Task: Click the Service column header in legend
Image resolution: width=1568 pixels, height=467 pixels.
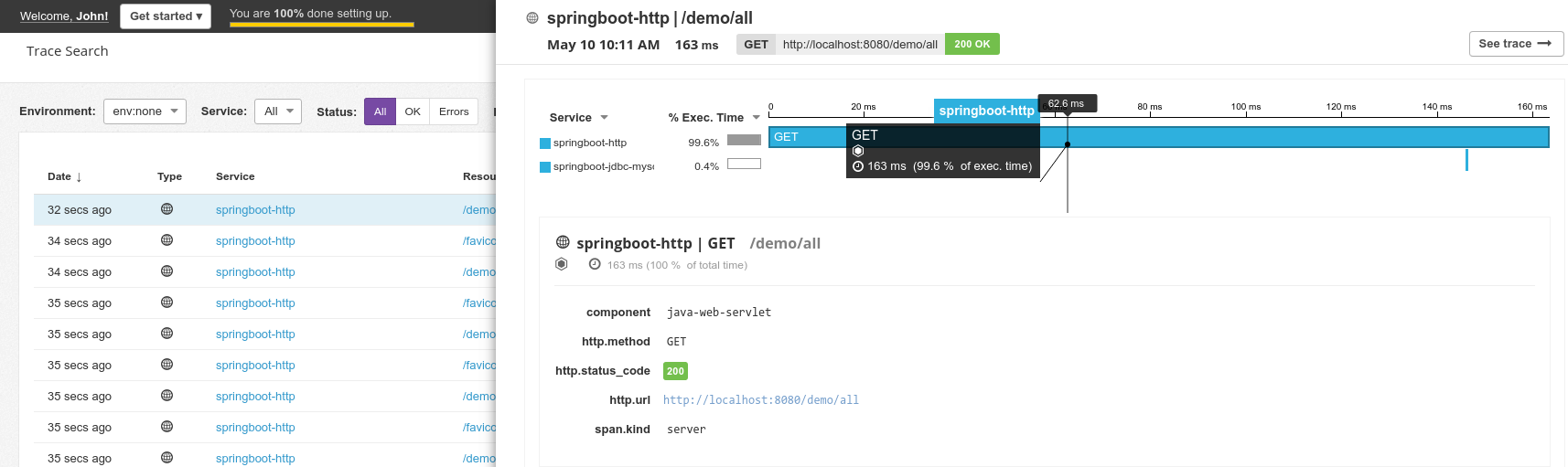Action: click(578, 118)
